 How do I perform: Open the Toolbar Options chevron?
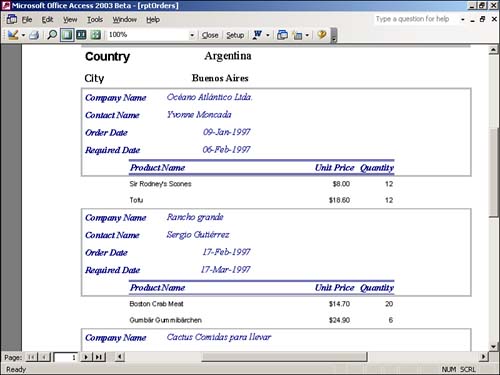click(334, 35)
